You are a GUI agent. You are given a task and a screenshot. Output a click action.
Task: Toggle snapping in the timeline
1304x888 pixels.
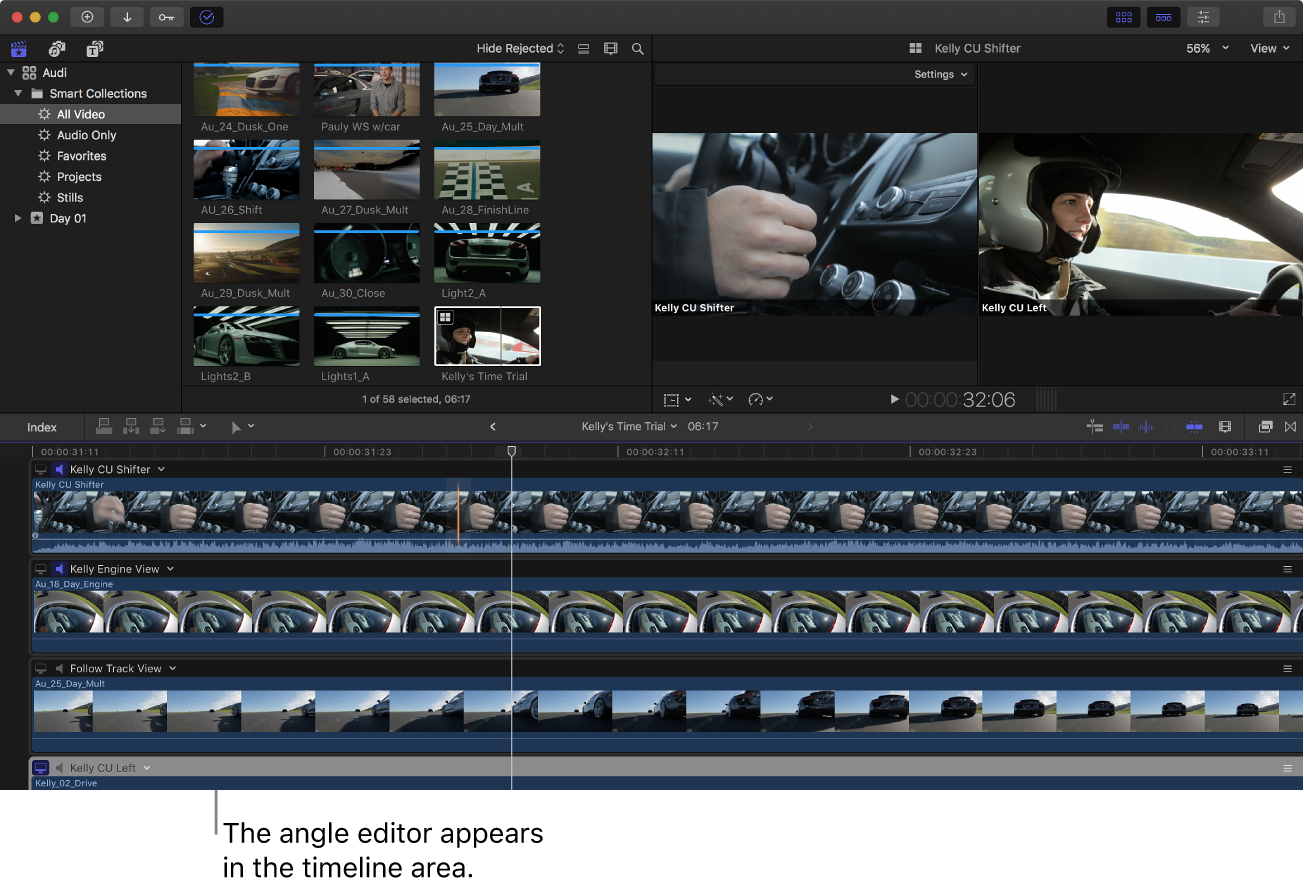pyautogui.click(x=1194, y=426)
